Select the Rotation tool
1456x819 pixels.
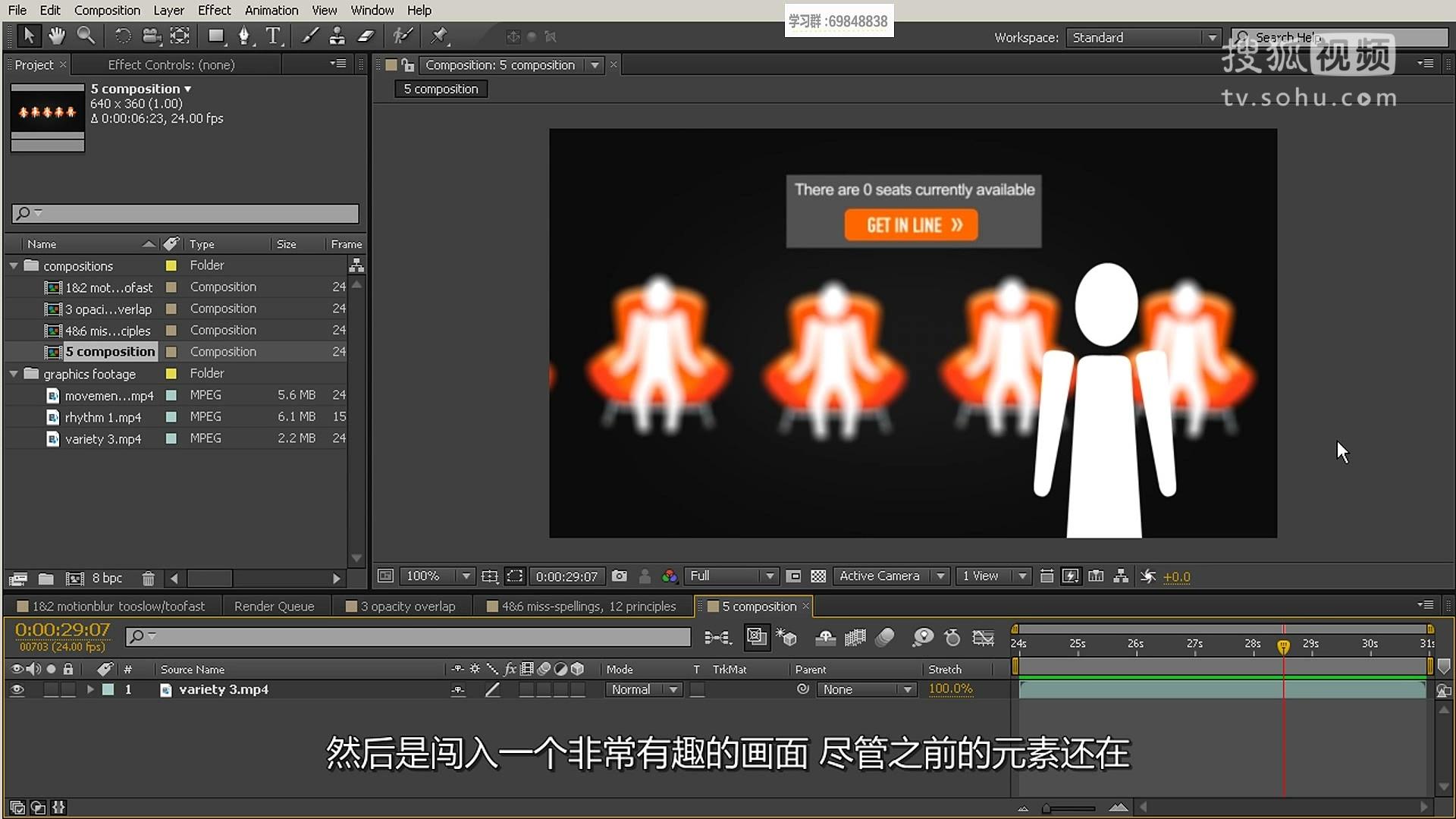click(x=122, y=36)
